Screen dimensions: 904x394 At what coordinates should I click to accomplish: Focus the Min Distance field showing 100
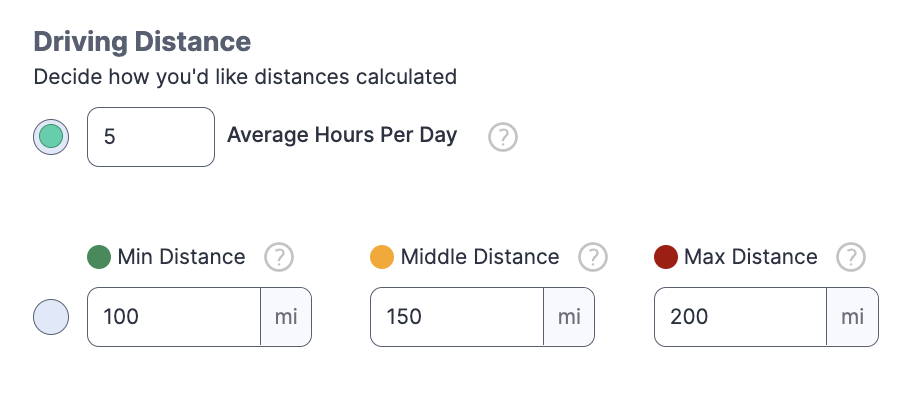[174, 317]
